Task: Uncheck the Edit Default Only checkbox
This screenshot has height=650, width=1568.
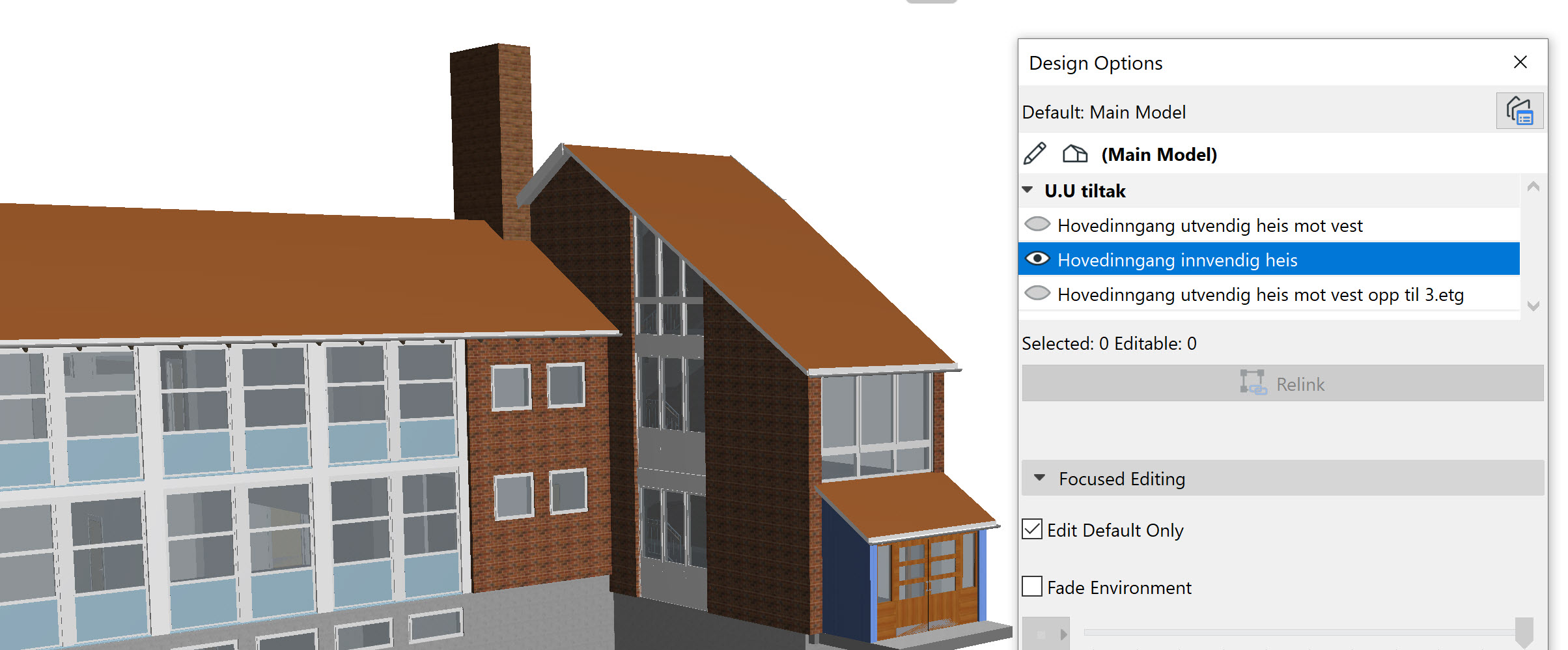Action: click(x=1032, y=530)
